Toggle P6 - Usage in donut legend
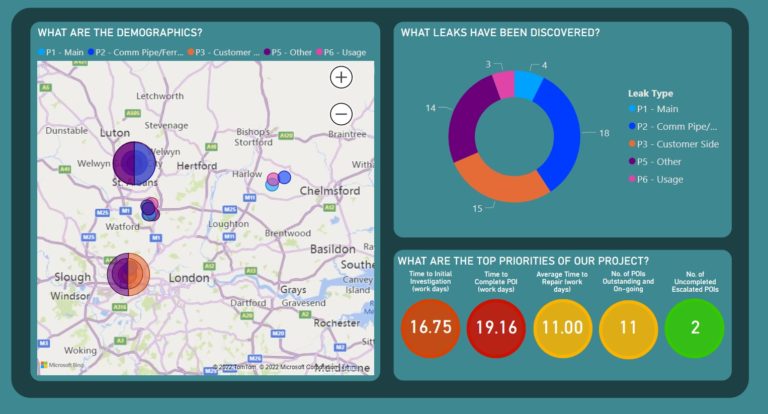 [x=660, y=178]
